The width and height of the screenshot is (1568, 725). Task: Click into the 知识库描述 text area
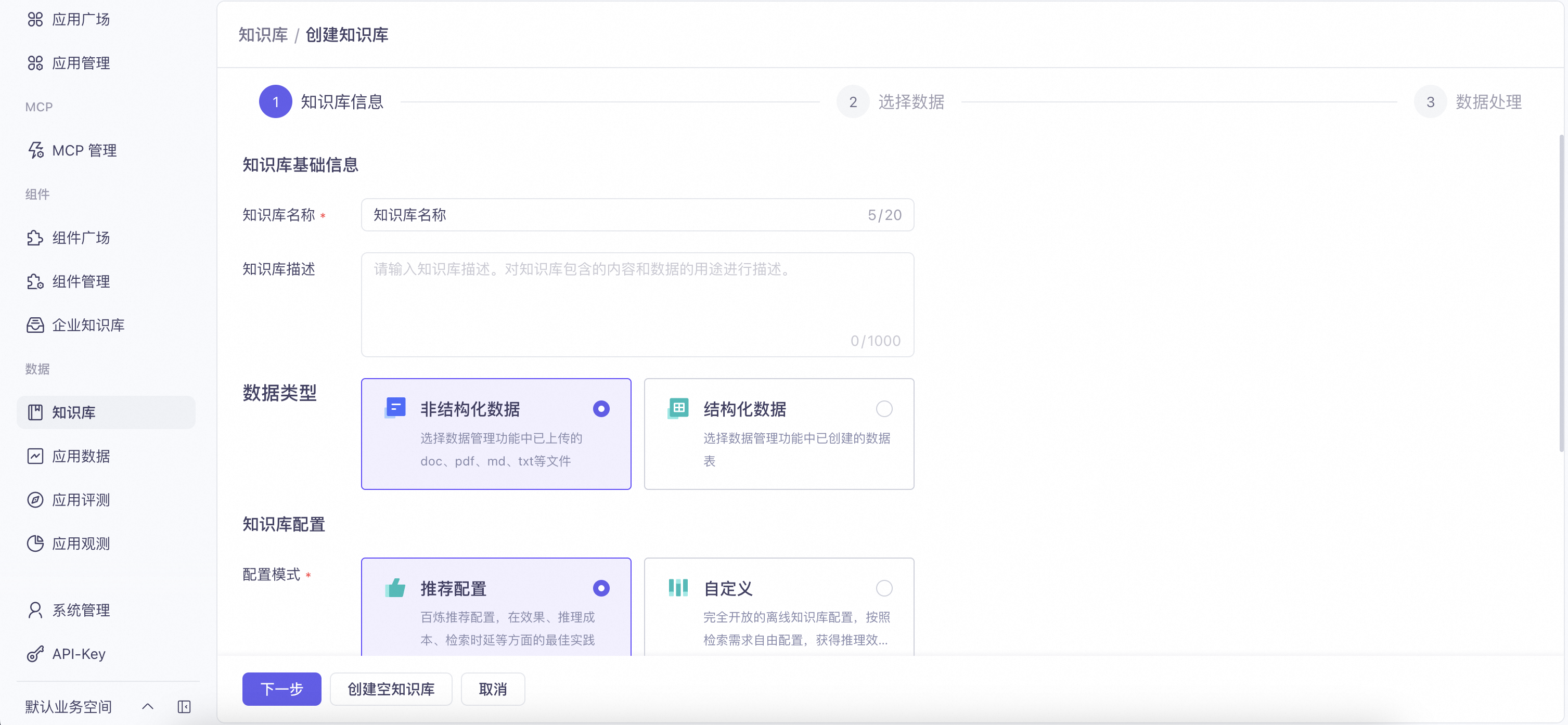(x=637, y=304)
